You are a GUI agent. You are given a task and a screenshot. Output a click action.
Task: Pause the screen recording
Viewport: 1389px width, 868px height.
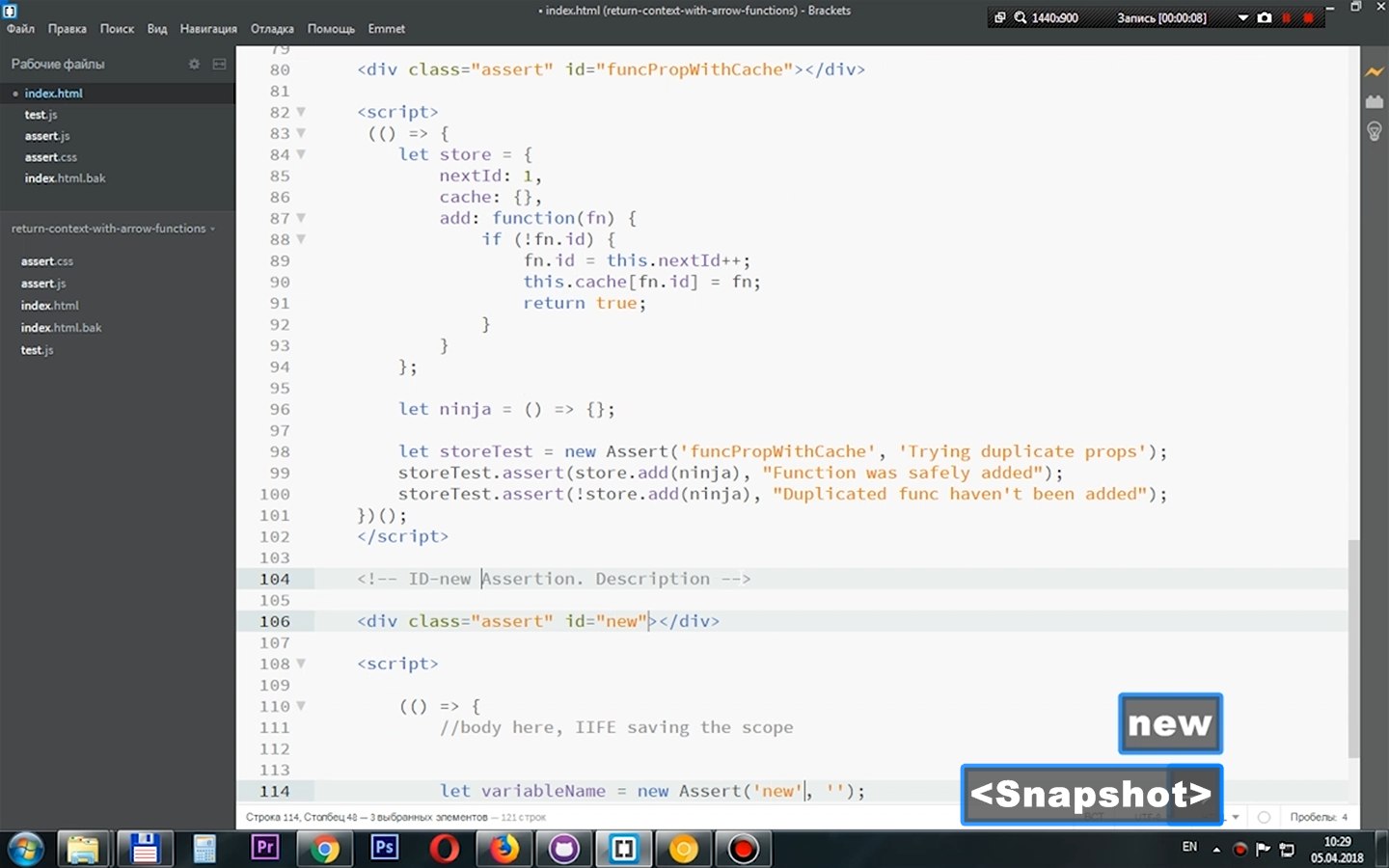point(1287,17)
